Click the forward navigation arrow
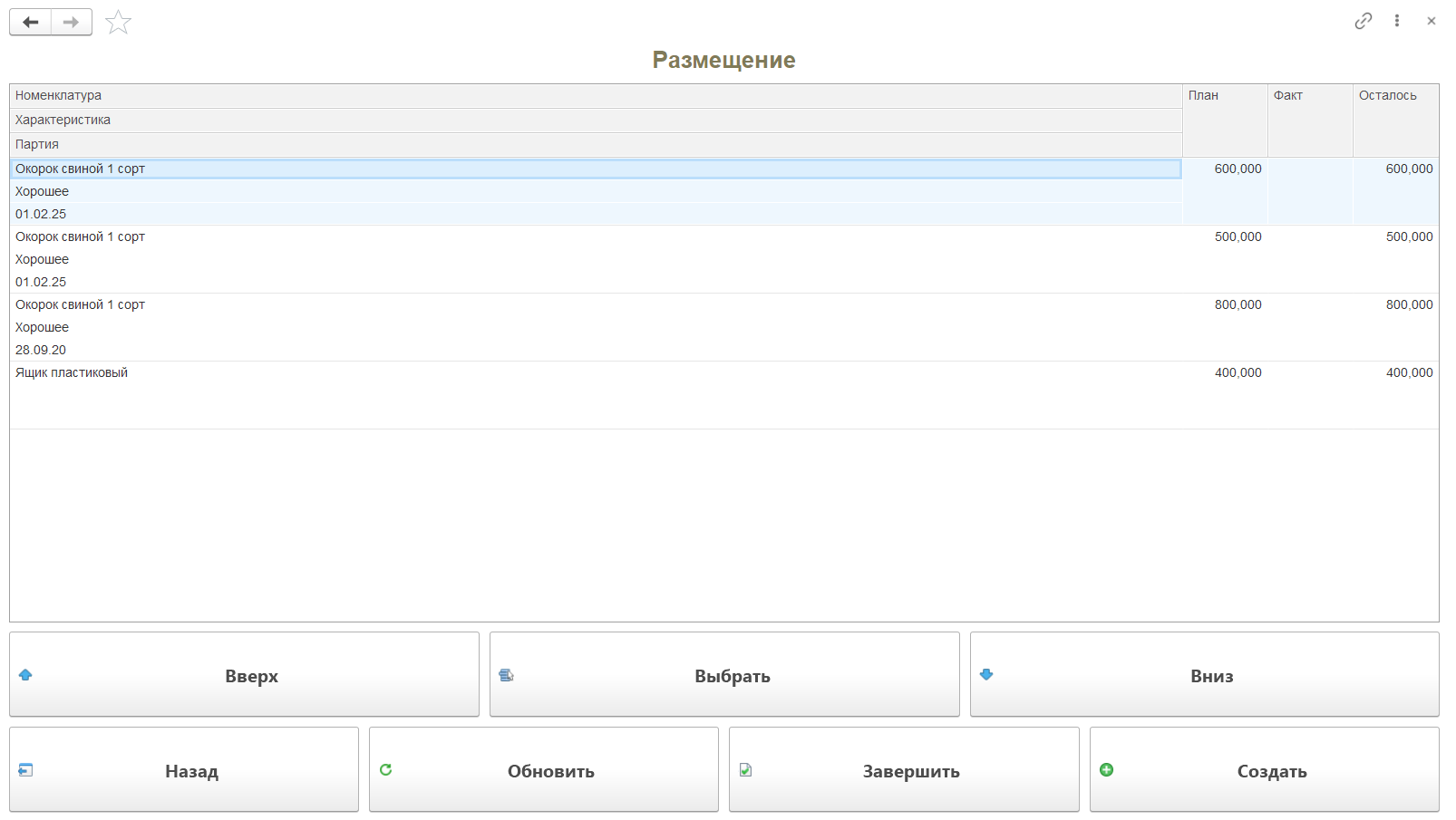Image resolution: width=1456 pixels, height=820 pixels. pyautogui.click(x=71, y=23)
